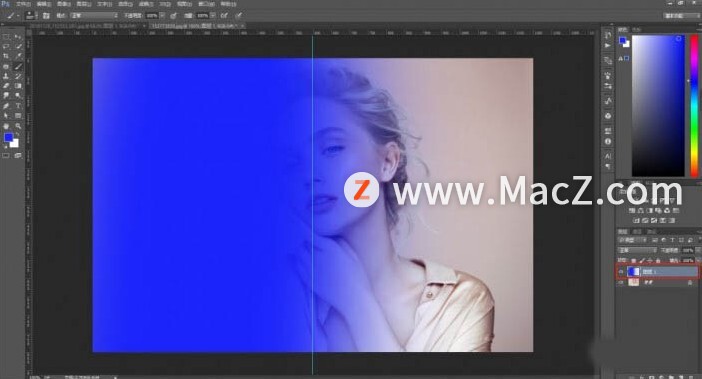
Task: Select the Quick Selection tool
Action: (18, 47)
